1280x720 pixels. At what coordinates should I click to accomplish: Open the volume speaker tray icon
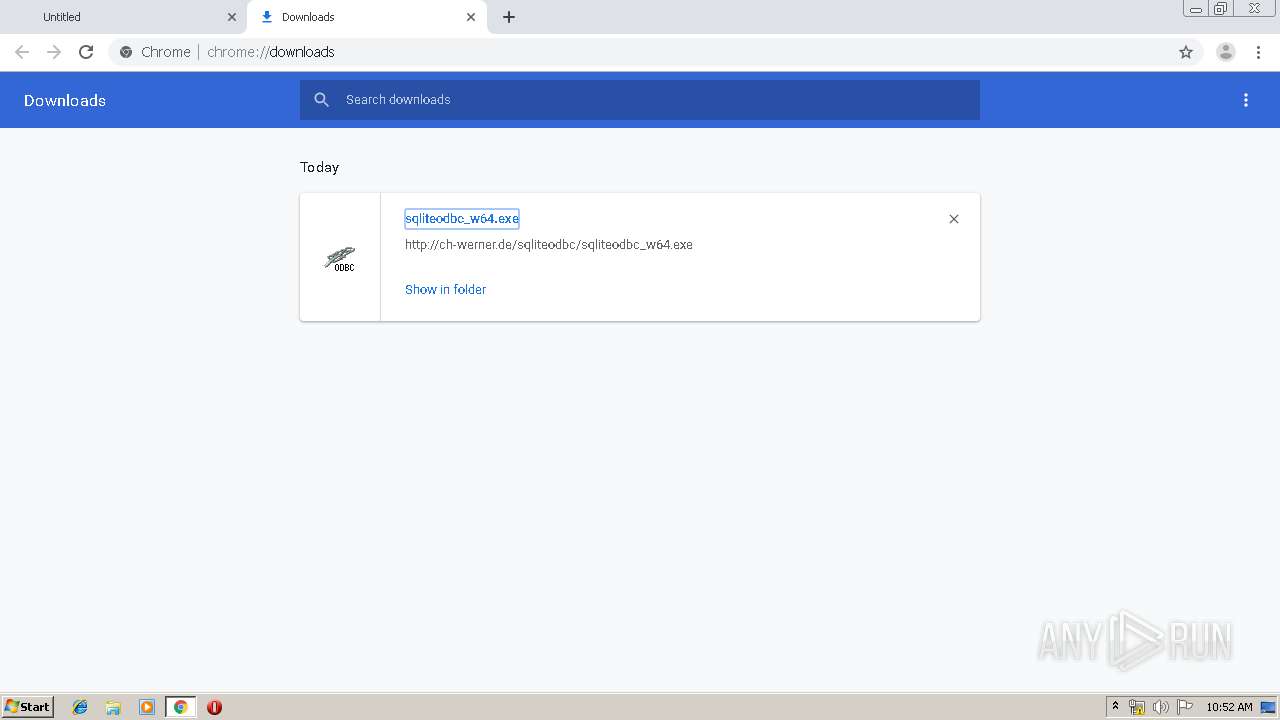pos(1161,707)
